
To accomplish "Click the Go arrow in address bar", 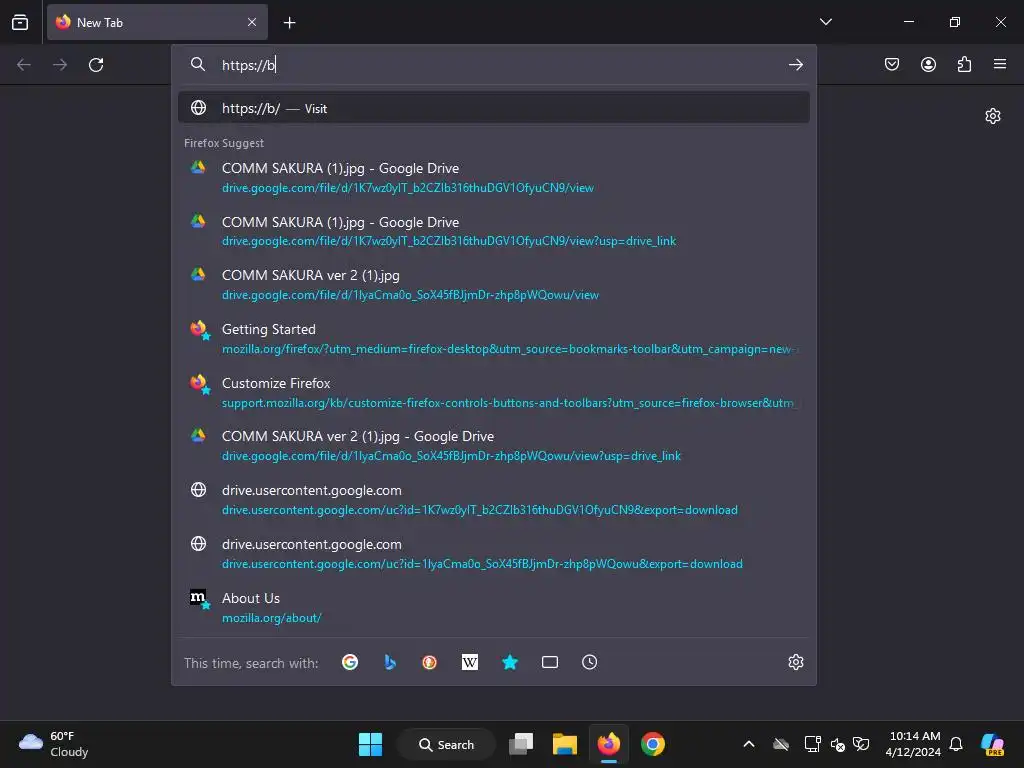I will pyautogui.click(x=795, y=65).
